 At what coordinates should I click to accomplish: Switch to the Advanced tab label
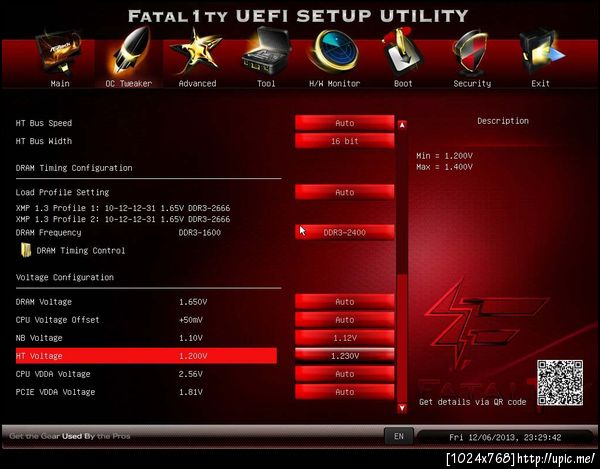click(197, 83)
